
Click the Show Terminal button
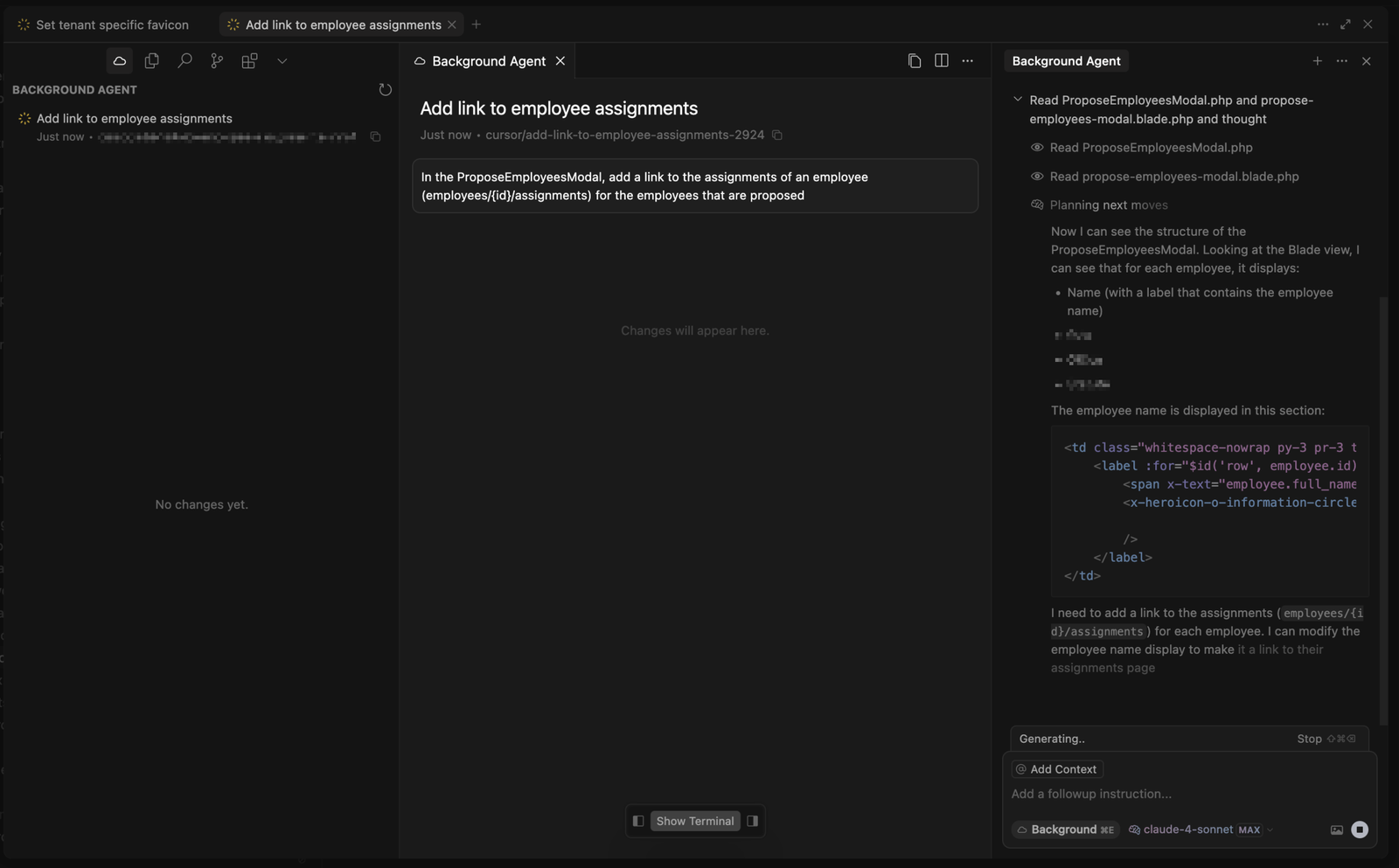(x=694, y=820)
